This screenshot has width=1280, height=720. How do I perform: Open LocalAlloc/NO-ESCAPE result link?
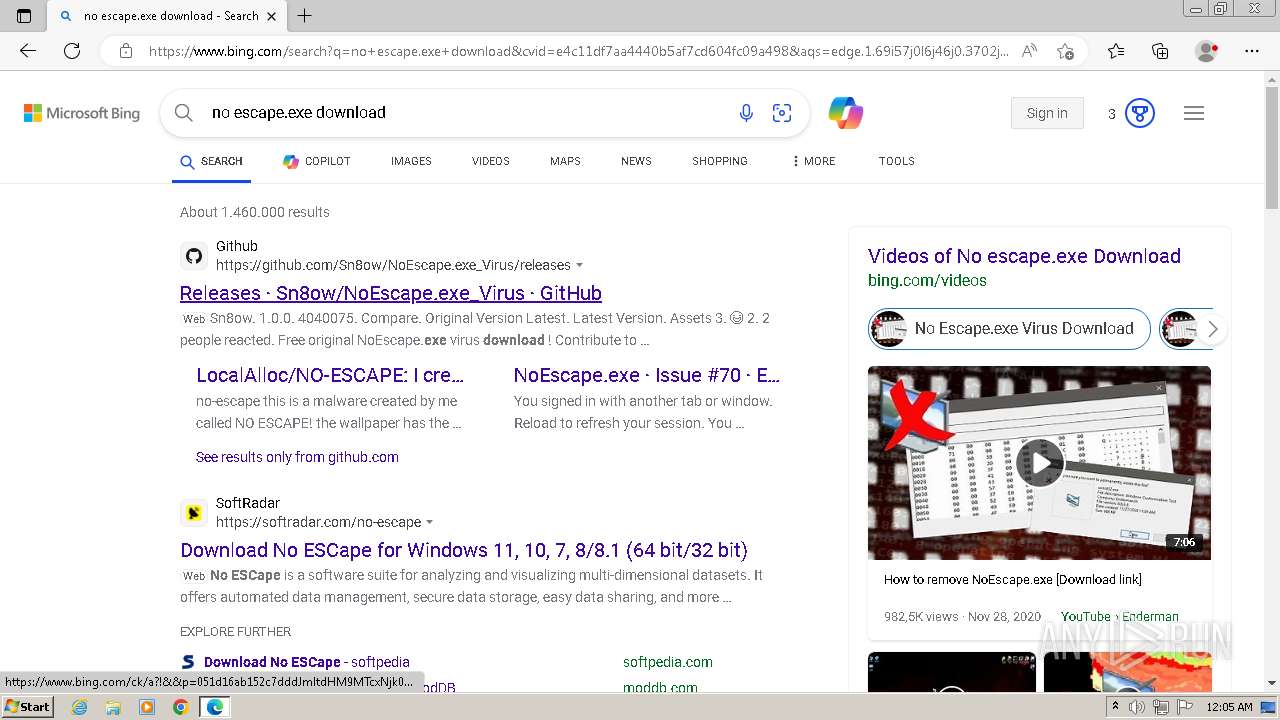330,375
